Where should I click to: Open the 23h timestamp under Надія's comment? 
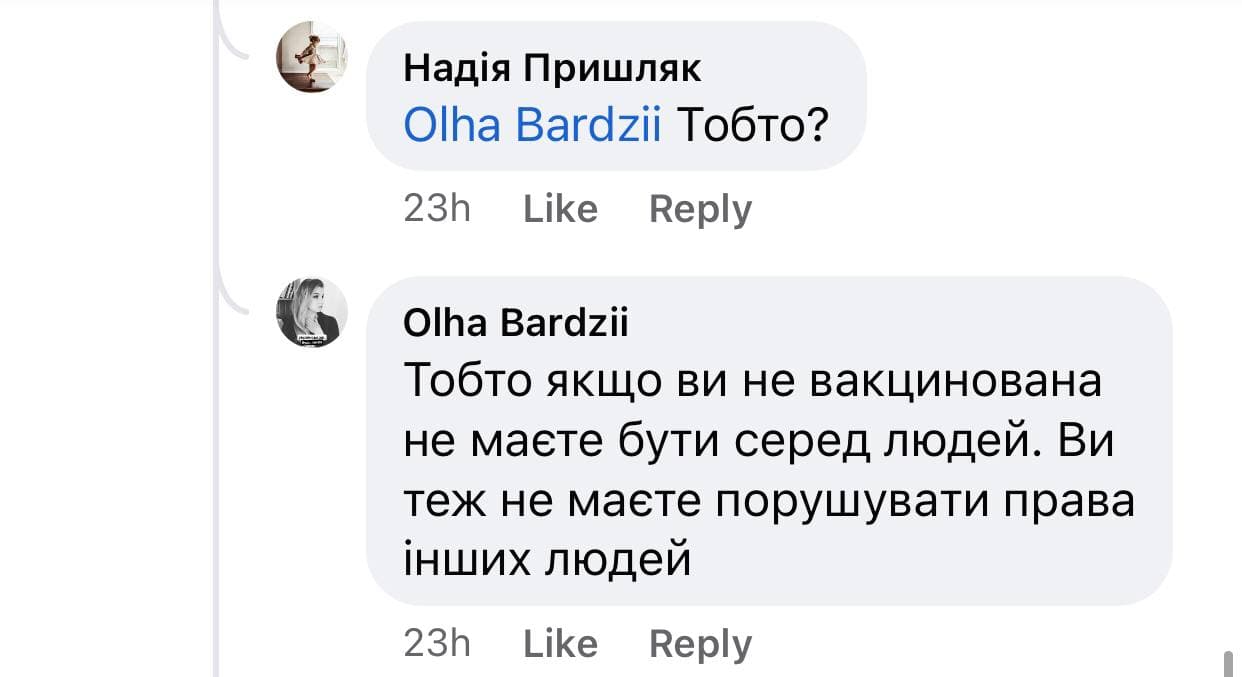pyautogui.click(x=437, y=209)
